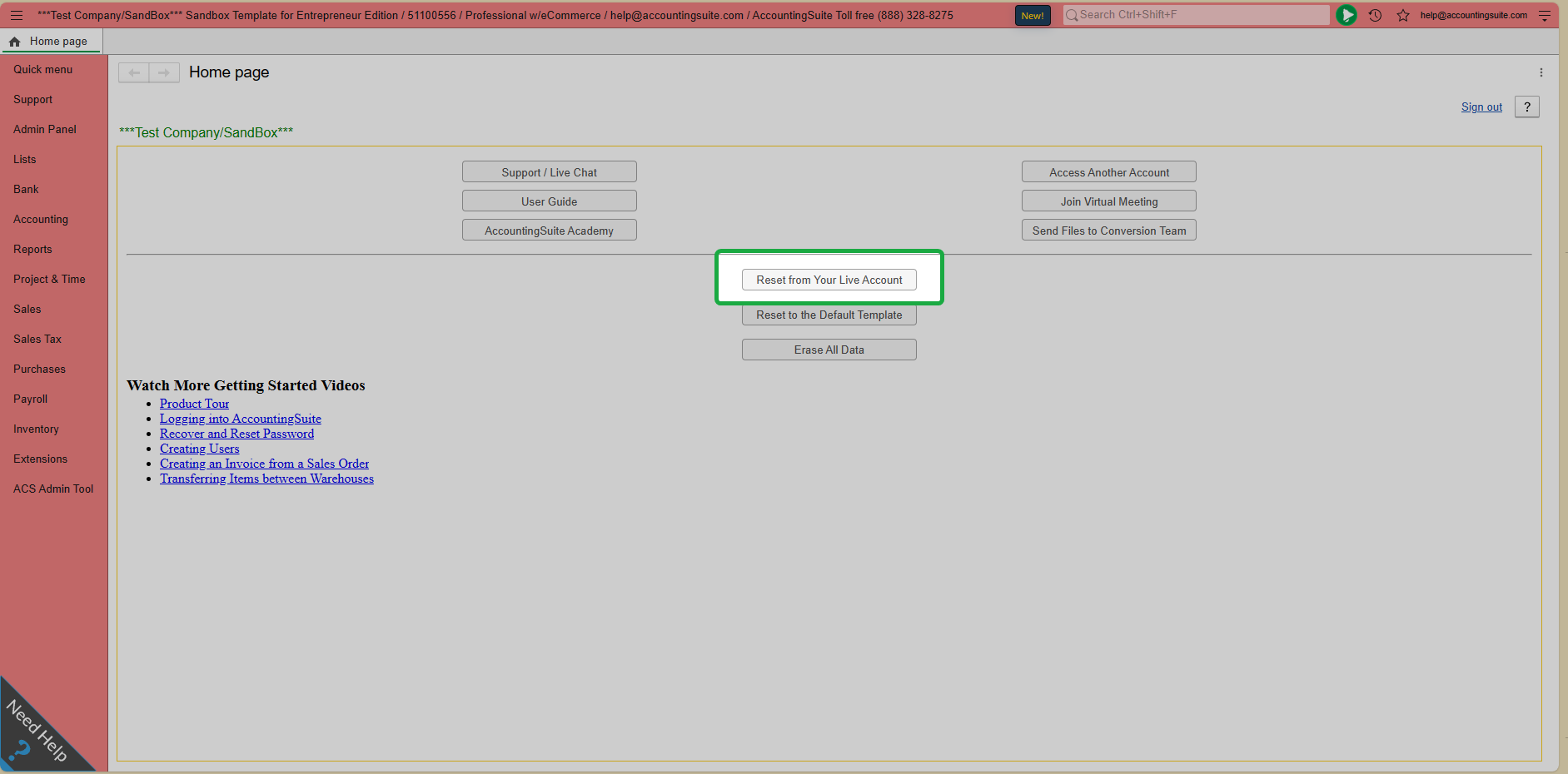This screenshot has width=1568, height=774.
Task: Open Quick menu in sidebar
Action: [43, 69]
